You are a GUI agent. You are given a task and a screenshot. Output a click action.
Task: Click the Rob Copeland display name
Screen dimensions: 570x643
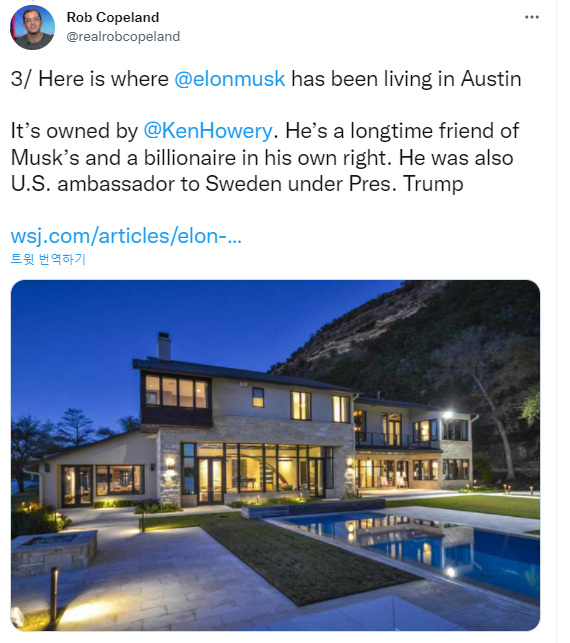tap(113, 17)
